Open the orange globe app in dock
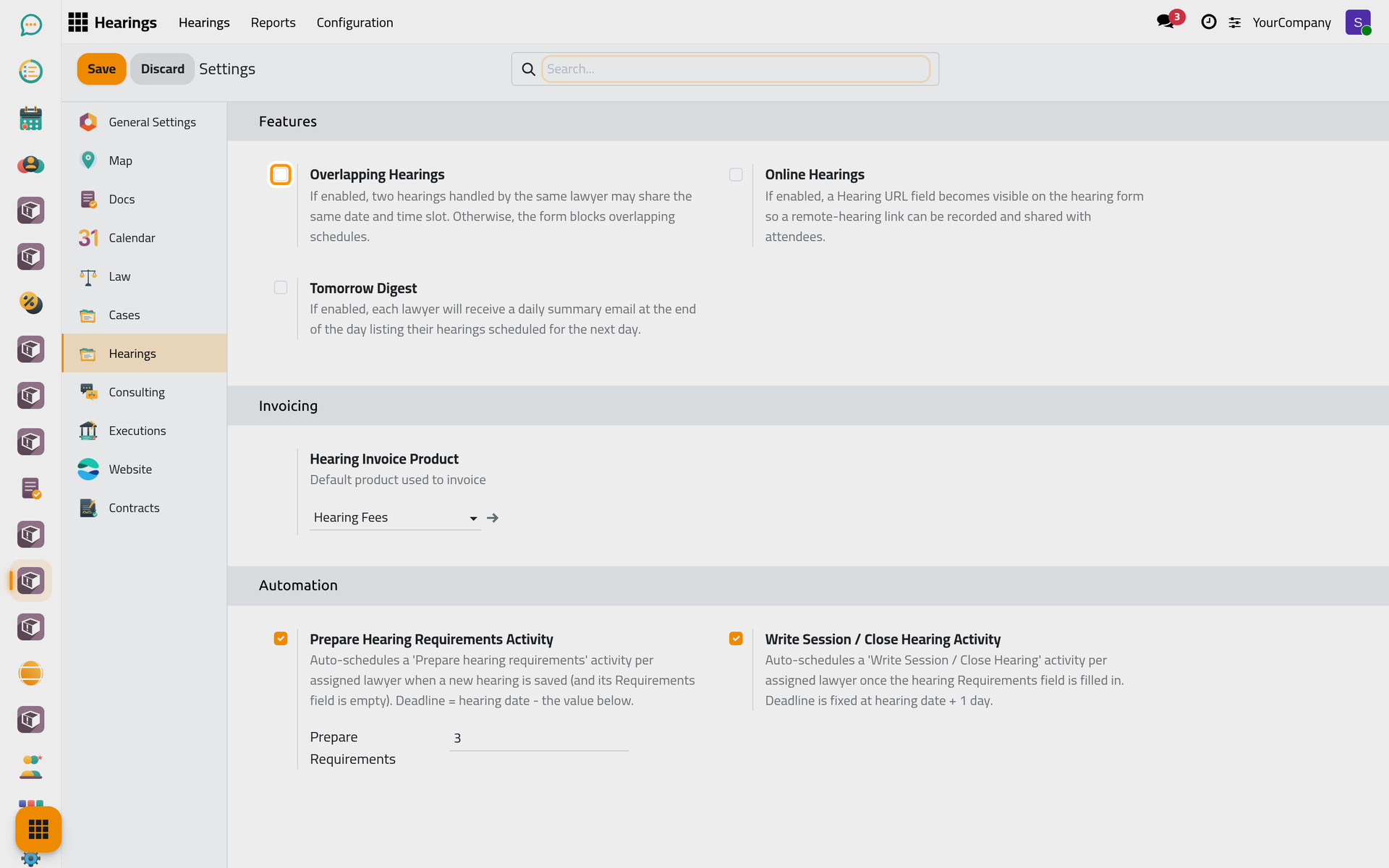 coord(30,673)
